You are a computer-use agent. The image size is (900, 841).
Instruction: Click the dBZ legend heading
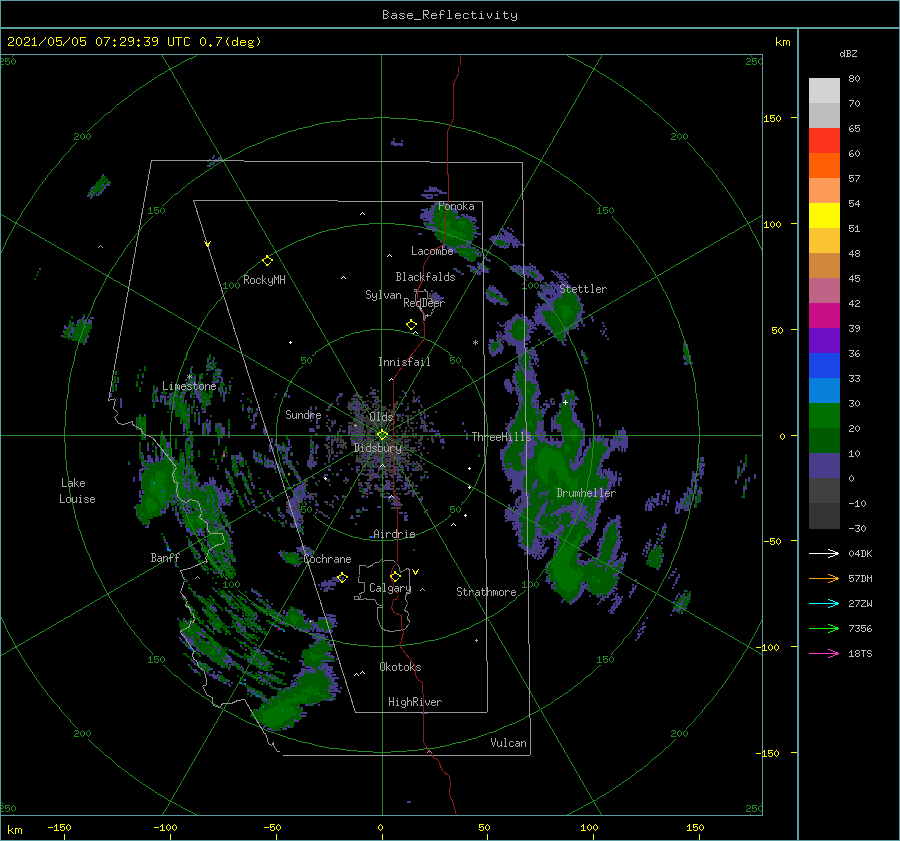coord(848,53)
